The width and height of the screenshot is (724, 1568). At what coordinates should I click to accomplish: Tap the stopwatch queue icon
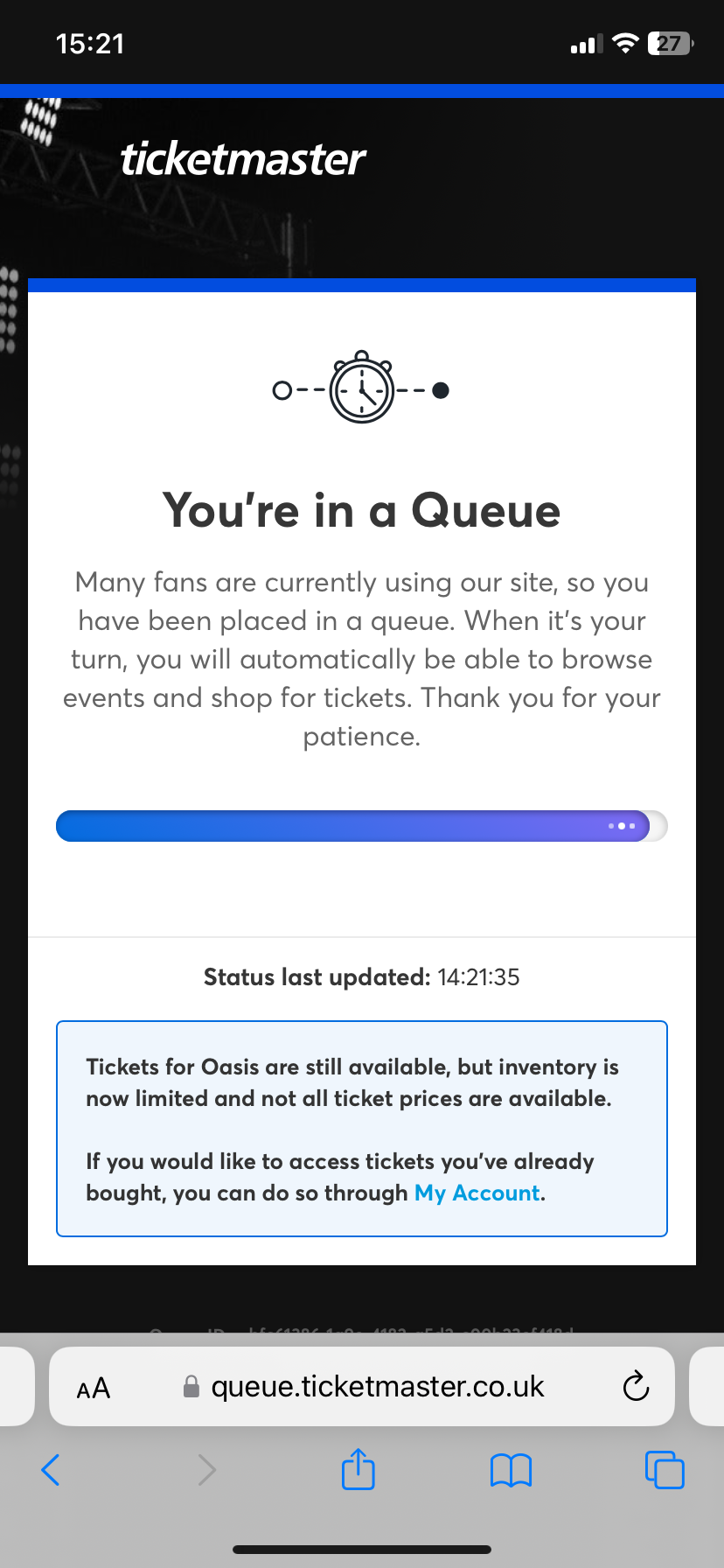[x=362, y=388]
